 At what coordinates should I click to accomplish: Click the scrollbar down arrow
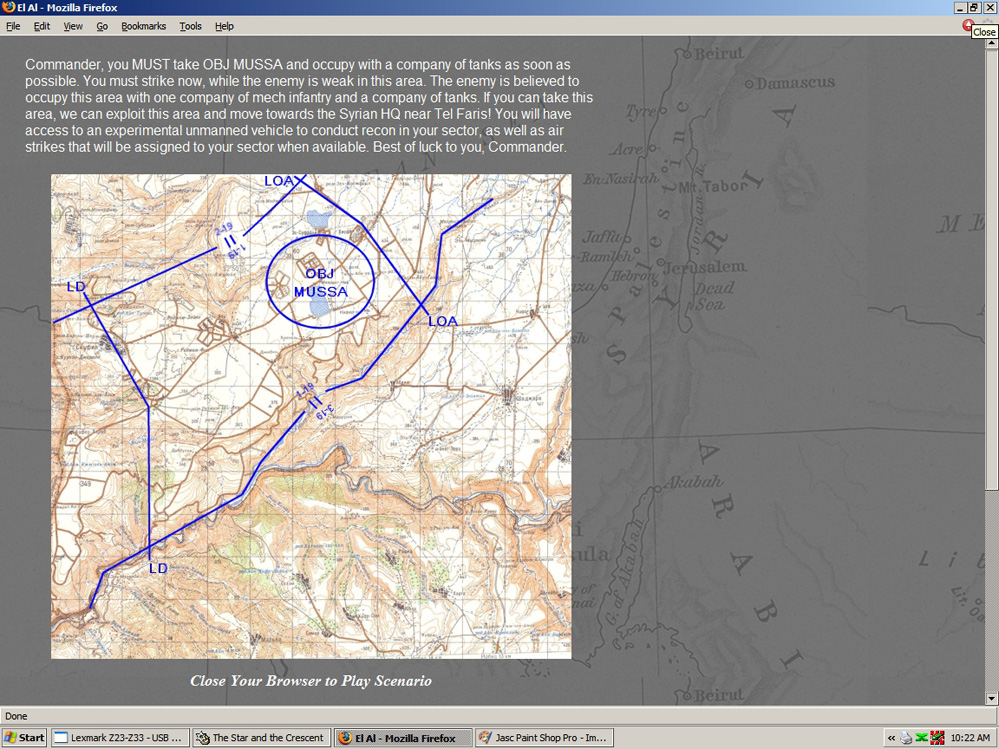coord(992,699)
